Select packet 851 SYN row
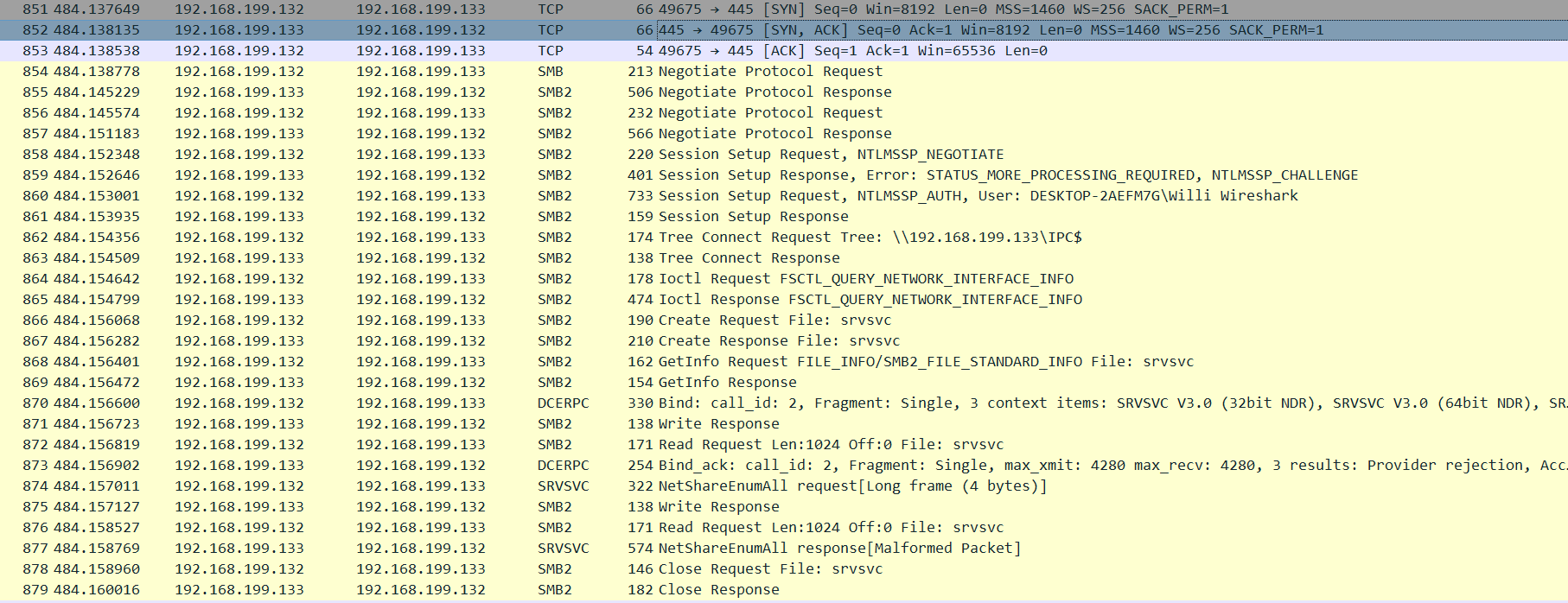 point(784,10)
